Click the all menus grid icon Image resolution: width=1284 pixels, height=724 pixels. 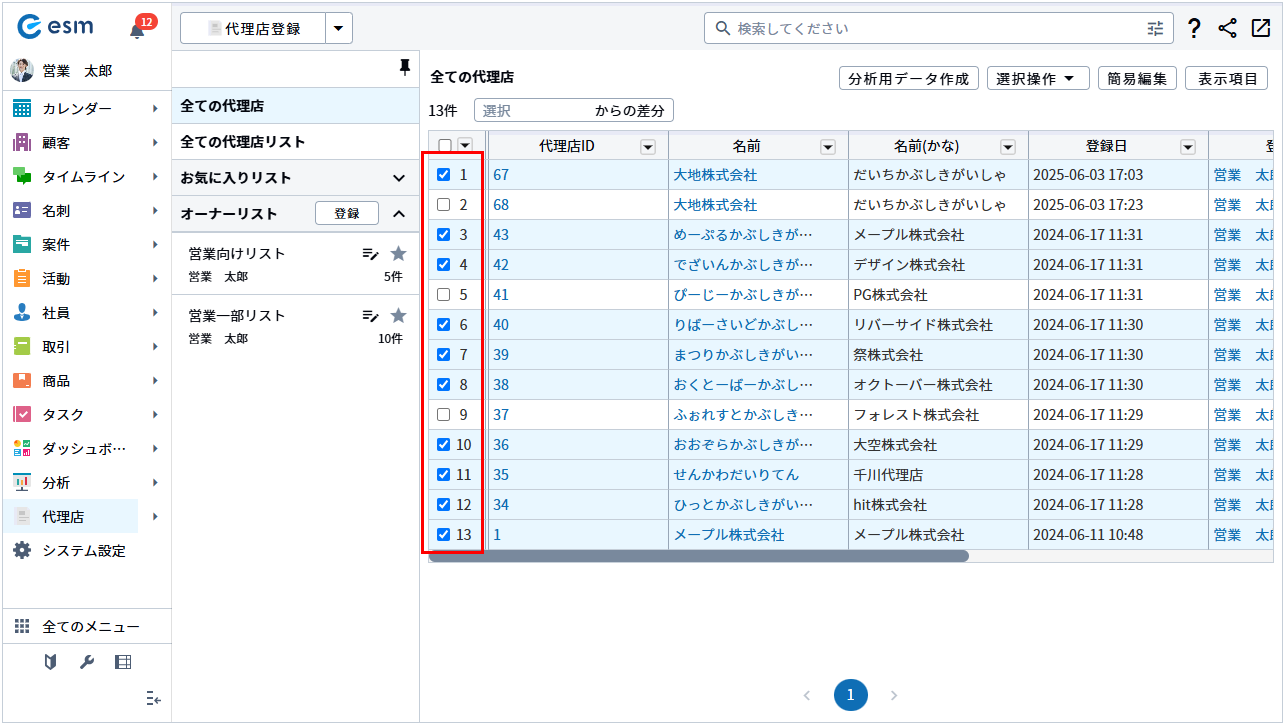click(x=22, y=626)
